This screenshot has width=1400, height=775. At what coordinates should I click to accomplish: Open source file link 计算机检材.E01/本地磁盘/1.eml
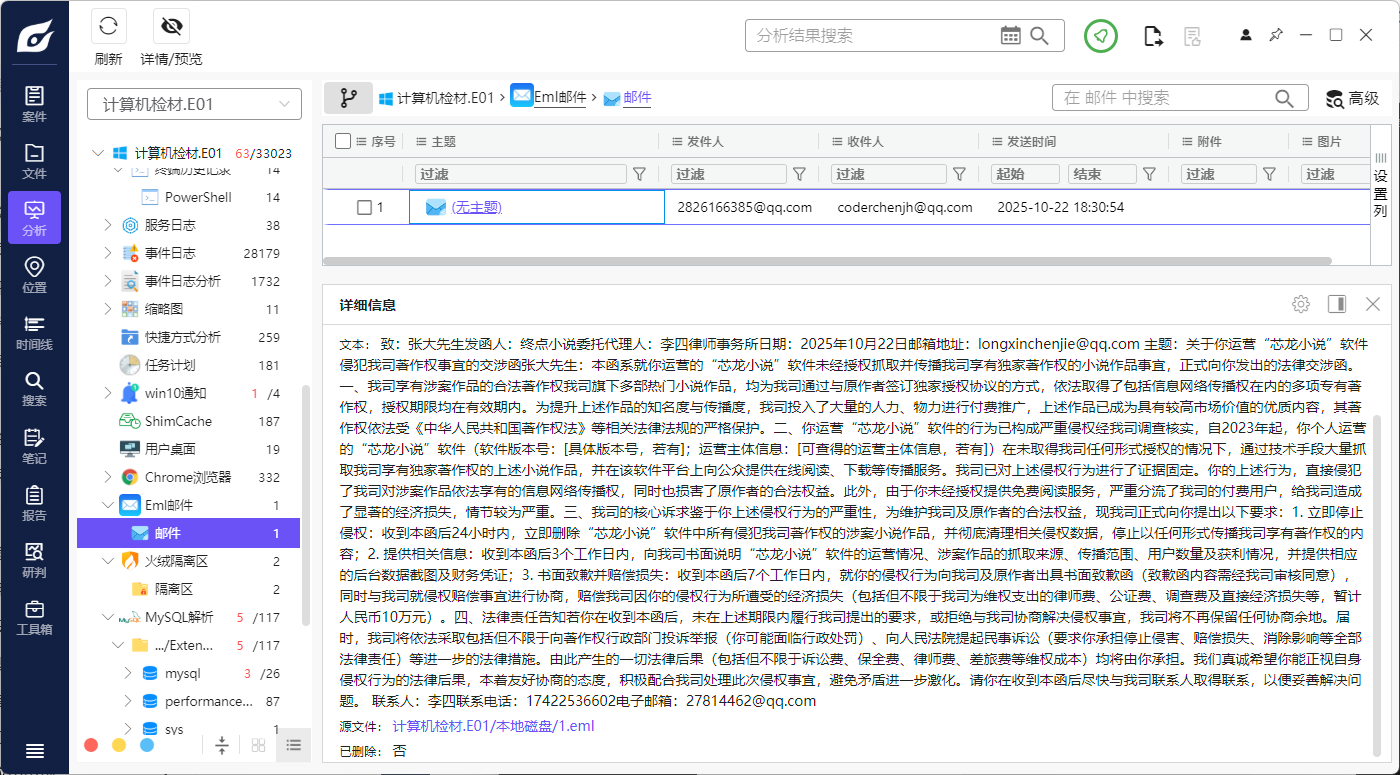click(493, 726)
